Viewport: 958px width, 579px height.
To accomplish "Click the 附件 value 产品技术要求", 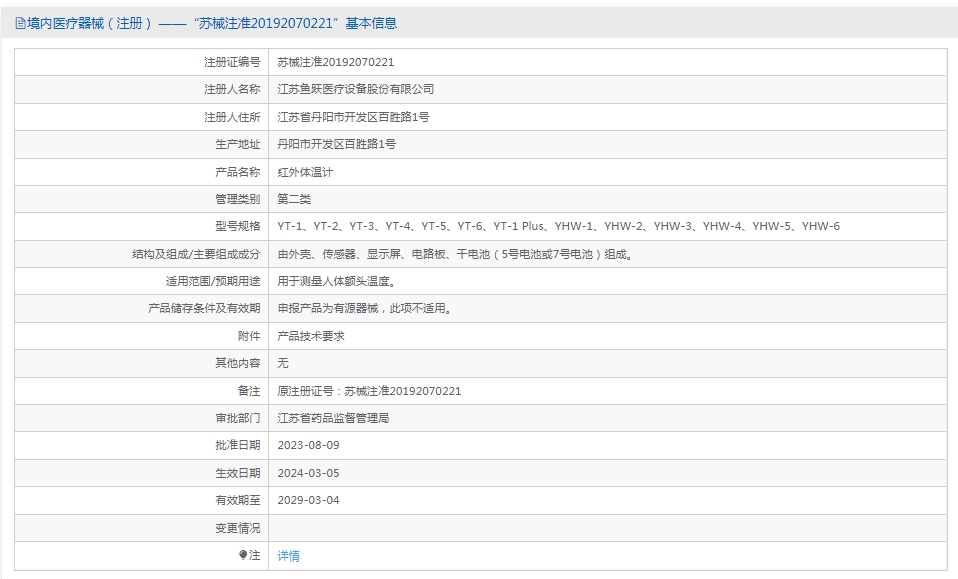I will (x=311, y=336).
